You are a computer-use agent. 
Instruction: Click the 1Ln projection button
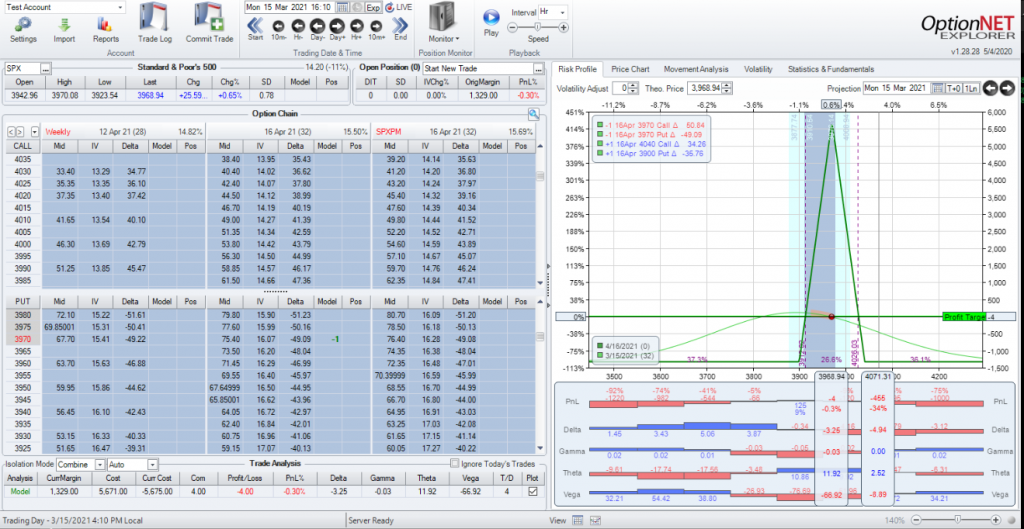[971, 88]
